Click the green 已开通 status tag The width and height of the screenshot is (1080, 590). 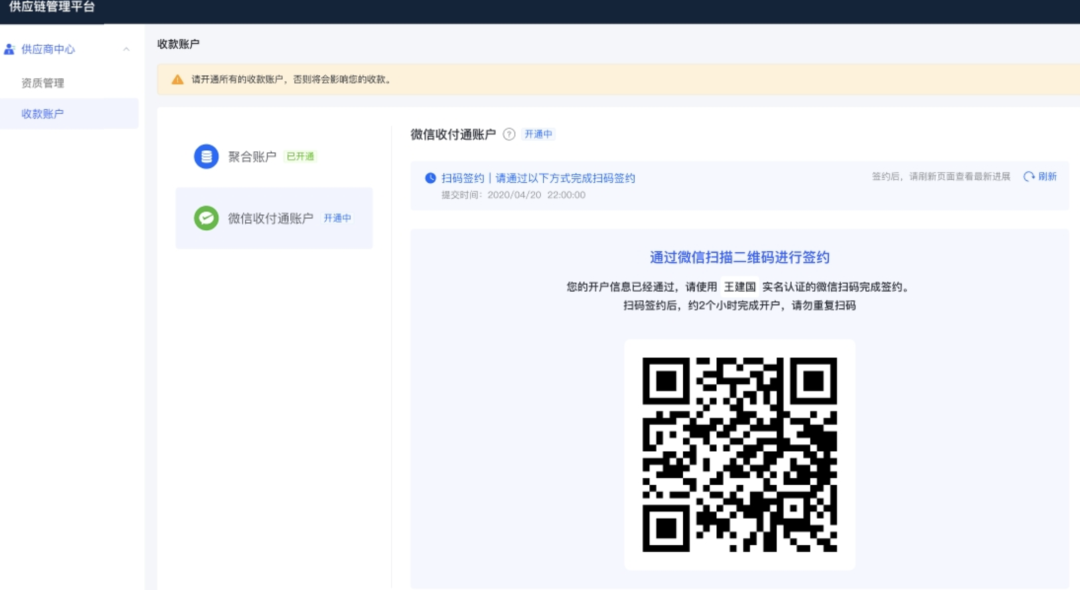300,156
